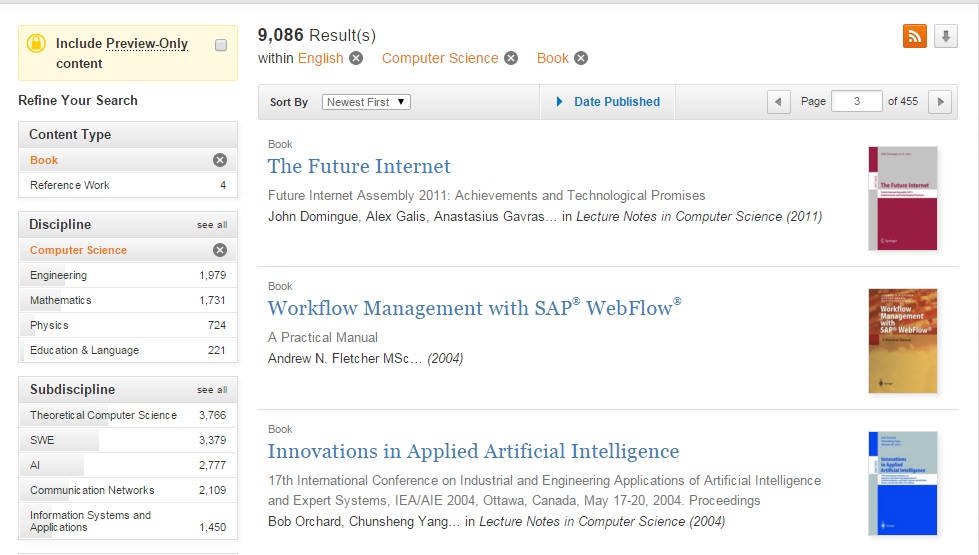The image size is (979, 555).
Task: Open the RSS feed icon
Action: (x=915, y=36)
